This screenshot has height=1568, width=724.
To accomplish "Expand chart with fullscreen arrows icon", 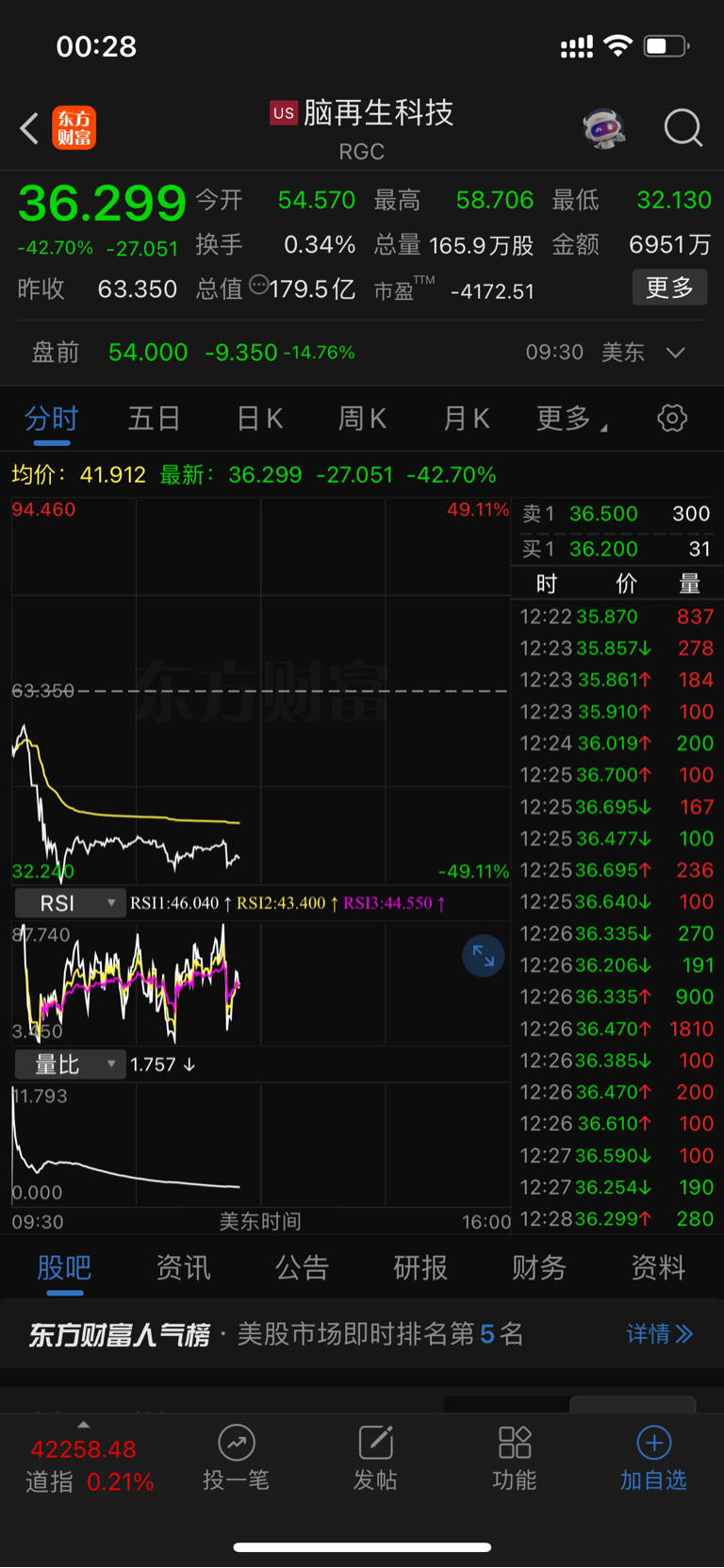I will pyautogui.click(x=484, y=956).
